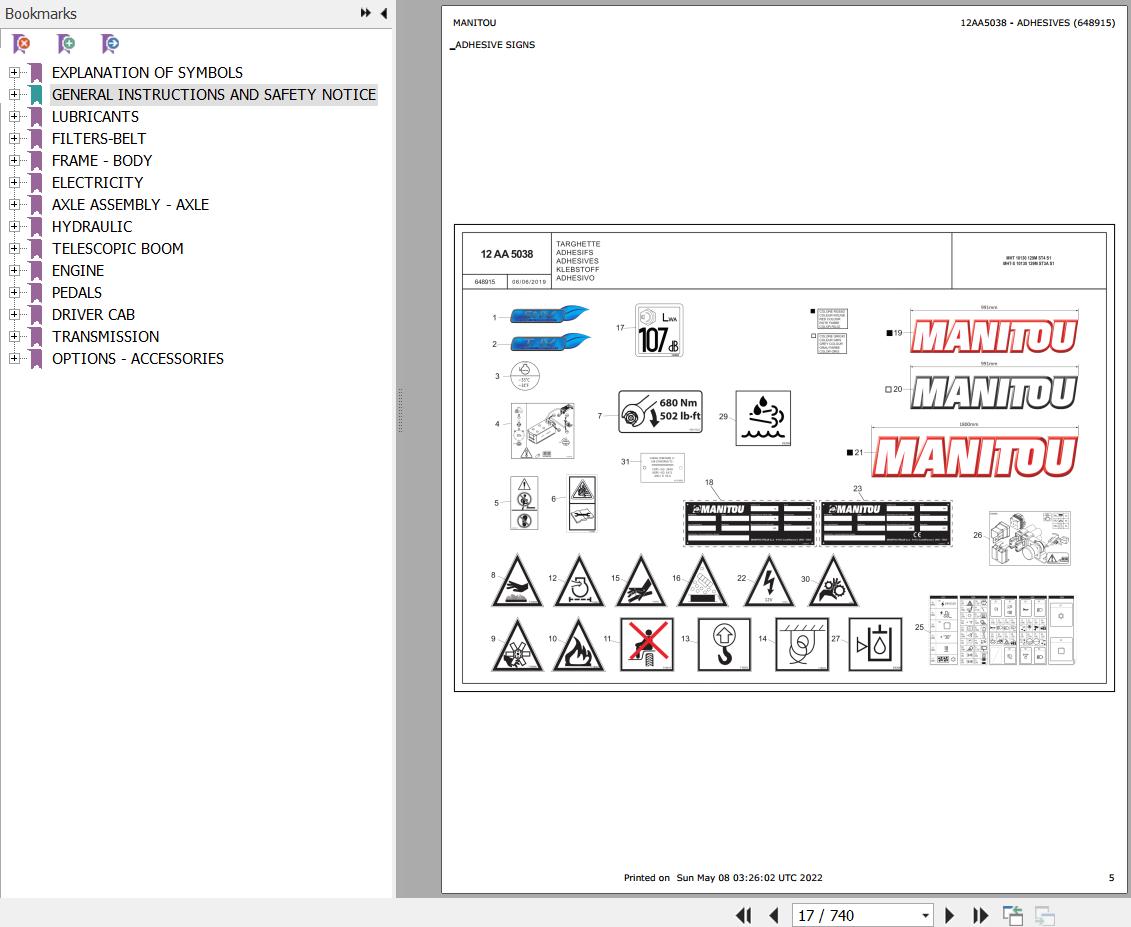1131x927 pixels.
Task: Open the page number dropdown arrow
Action: tap(925, 916)
